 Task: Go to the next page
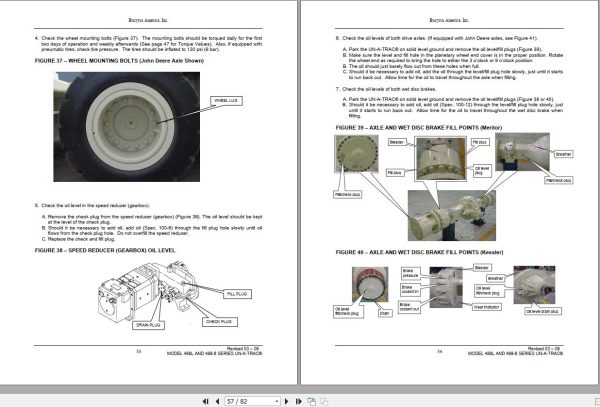tap(287, 401)
